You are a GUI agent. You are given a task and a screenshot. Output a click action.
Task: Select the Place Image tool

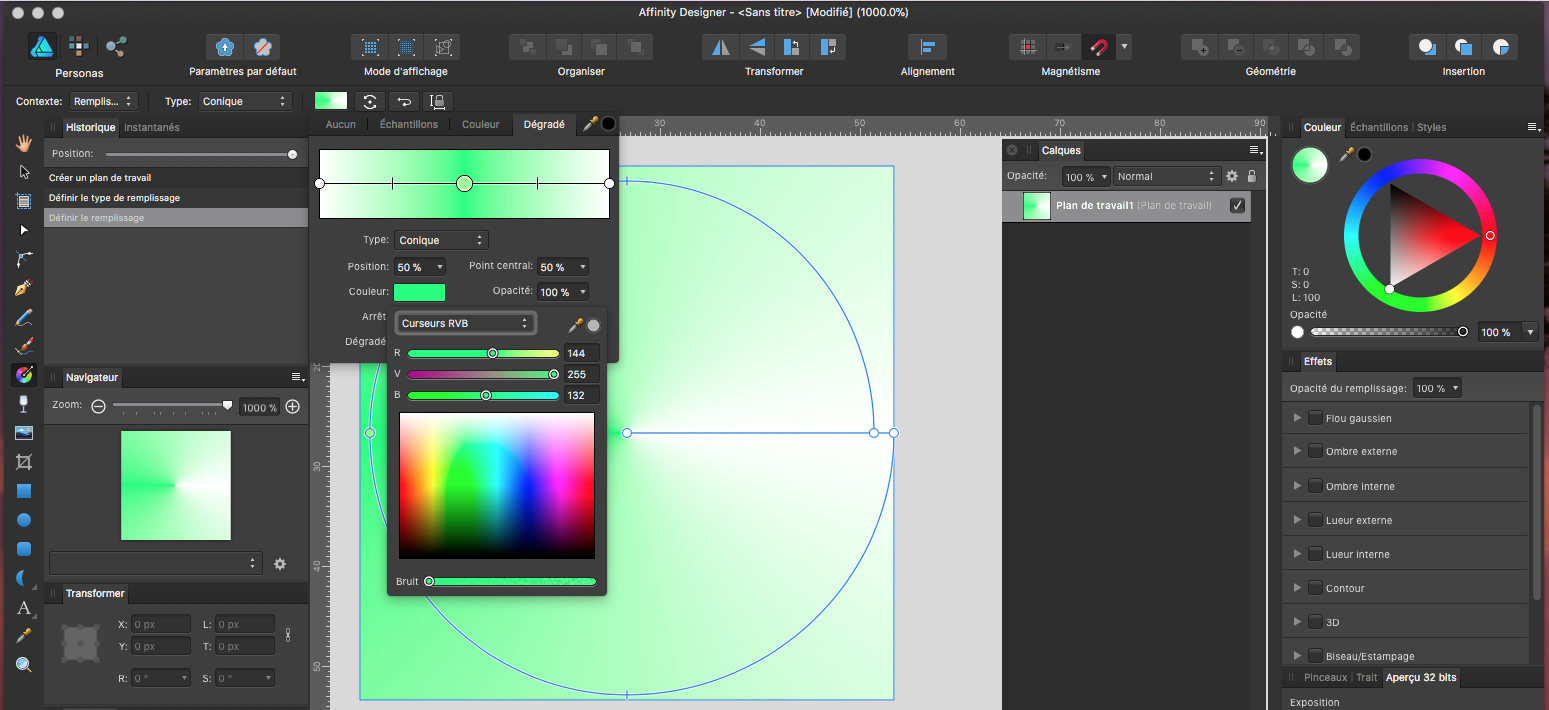24,433
